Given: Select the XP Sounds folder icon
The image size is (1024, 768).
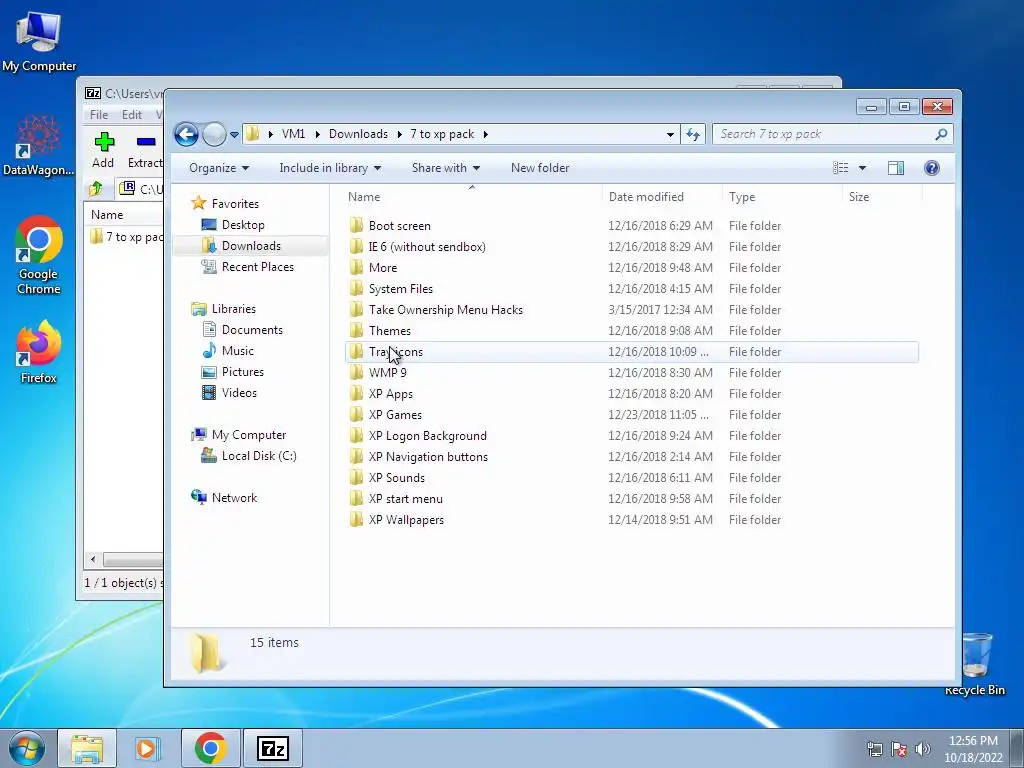Looking at the screenshot, I should pyautogui.click(x=356, y=477).
